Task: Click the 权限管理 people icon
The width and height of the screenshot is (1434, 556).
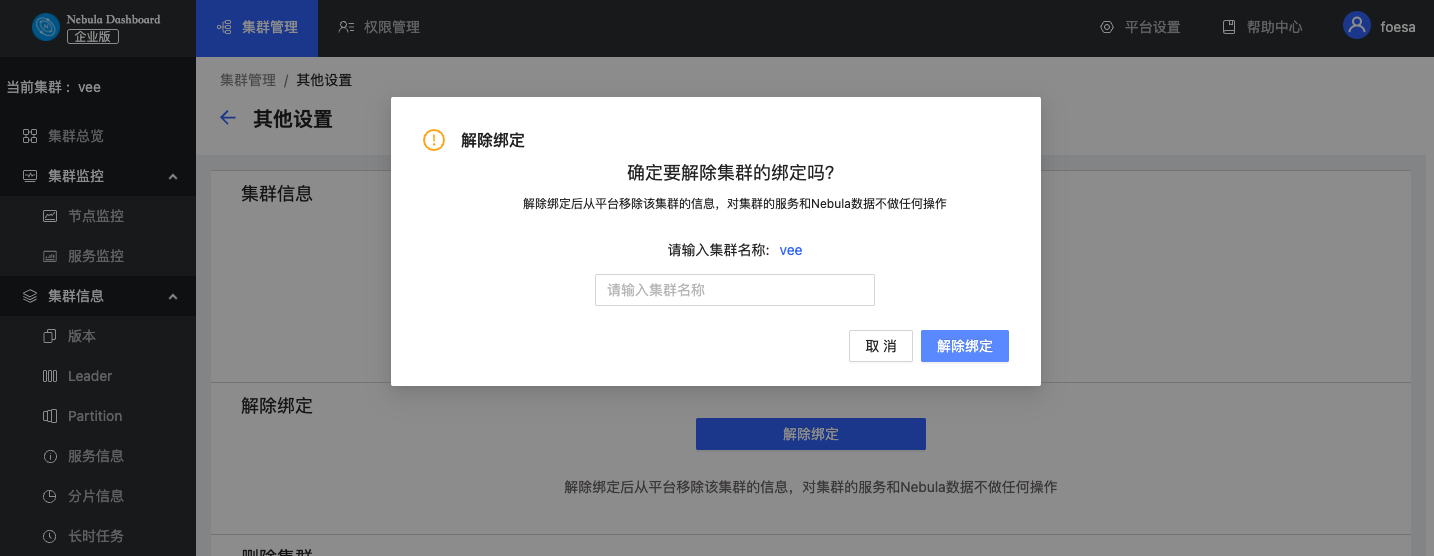Action: click(x=346, y=28)
